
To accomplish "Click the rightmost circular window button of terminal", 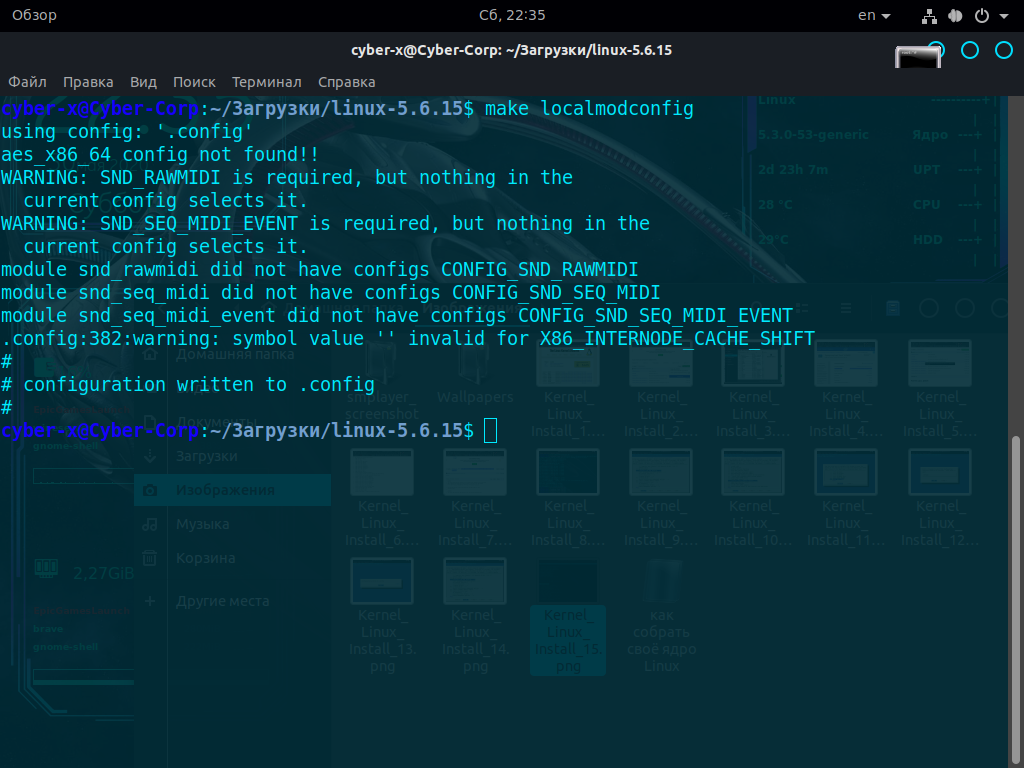I will [1003, 50].
